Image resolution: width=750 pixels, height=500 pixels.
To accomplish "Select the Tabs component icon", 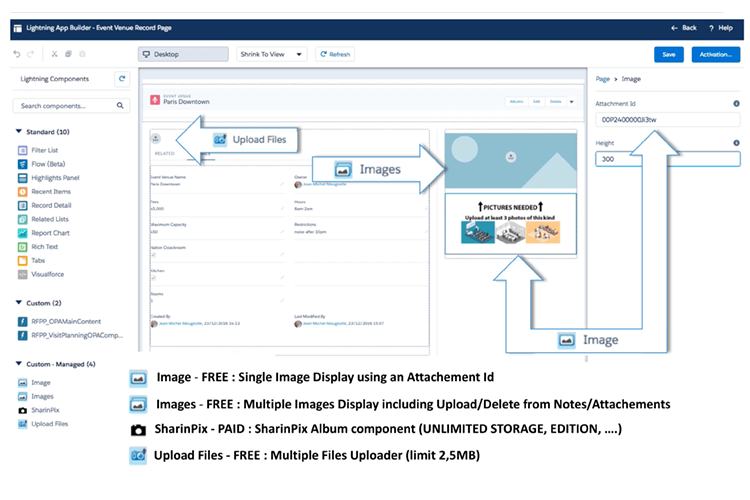I will click(22, 261).
